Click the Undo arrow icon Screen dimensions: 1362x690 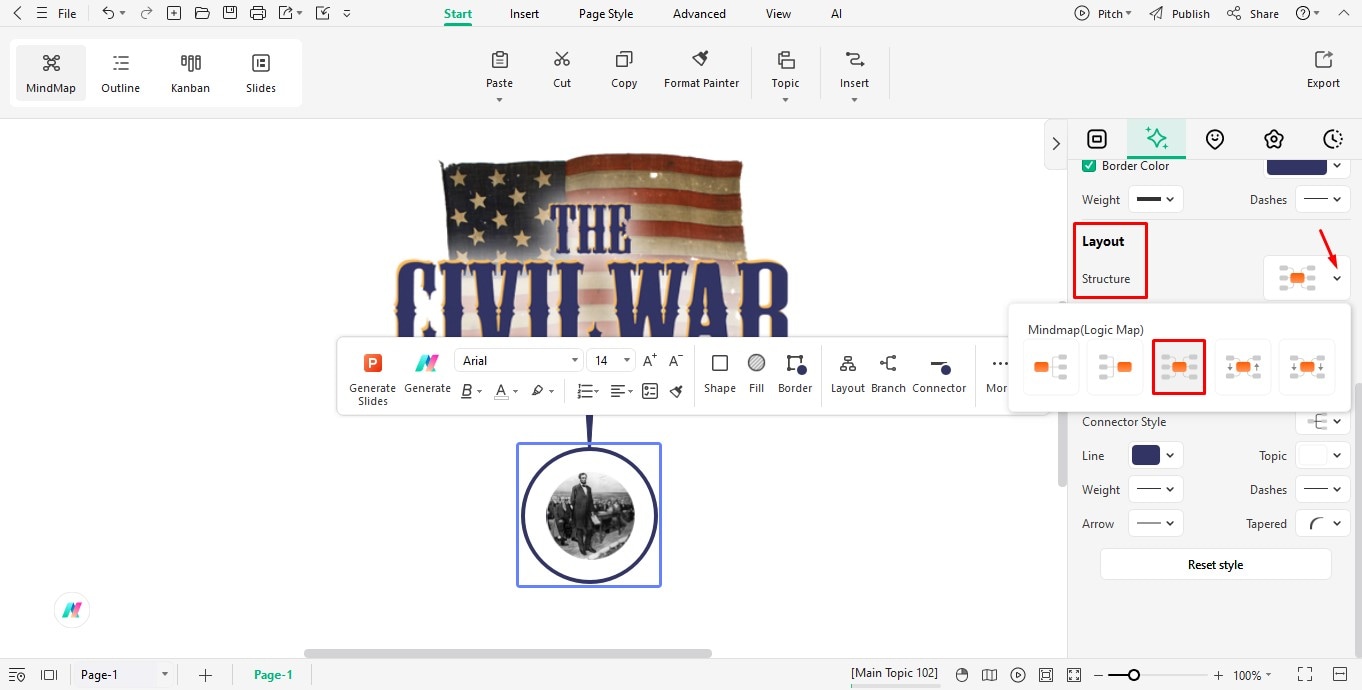coord(108,13)
